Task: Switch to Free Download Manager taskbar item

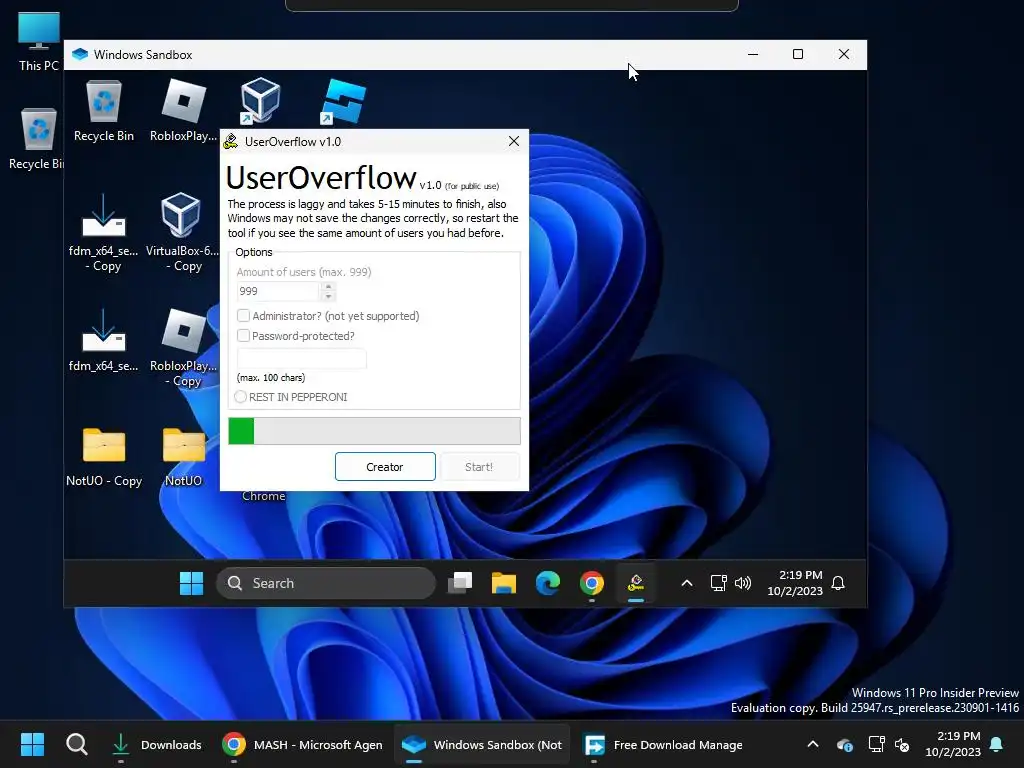Action: pyautogui.click(x=664, y=744)
